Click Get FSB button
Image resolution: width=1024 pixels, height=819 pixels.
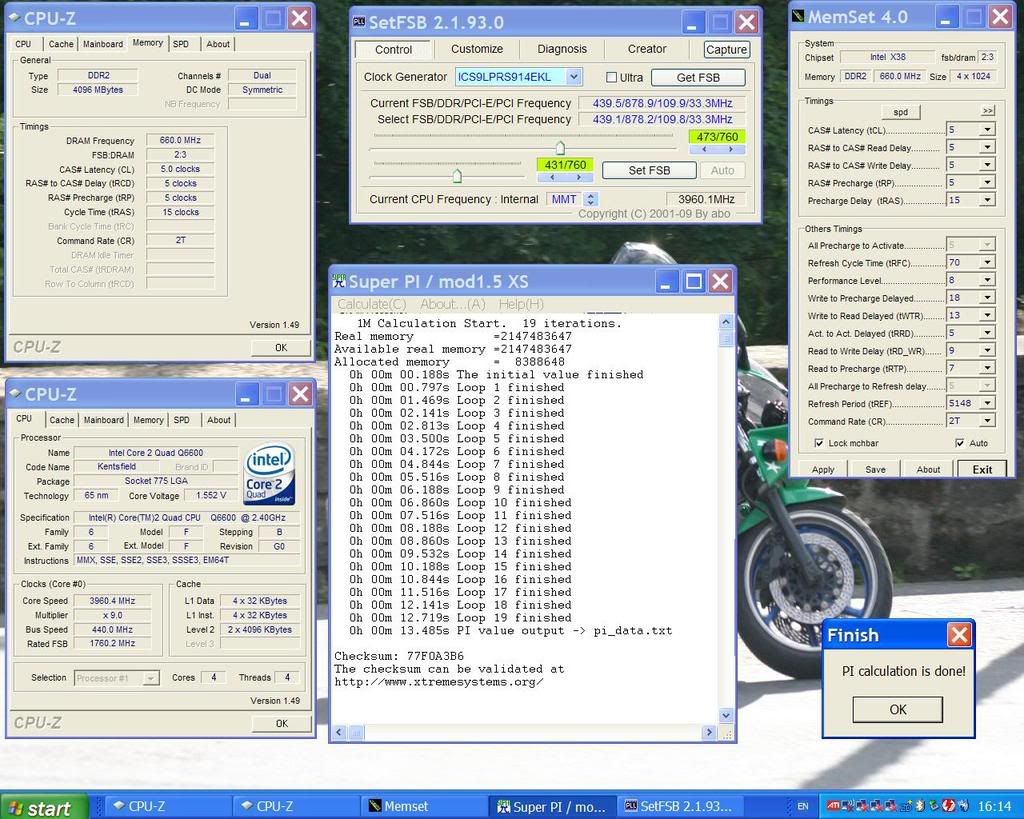(x=698, y=77)
